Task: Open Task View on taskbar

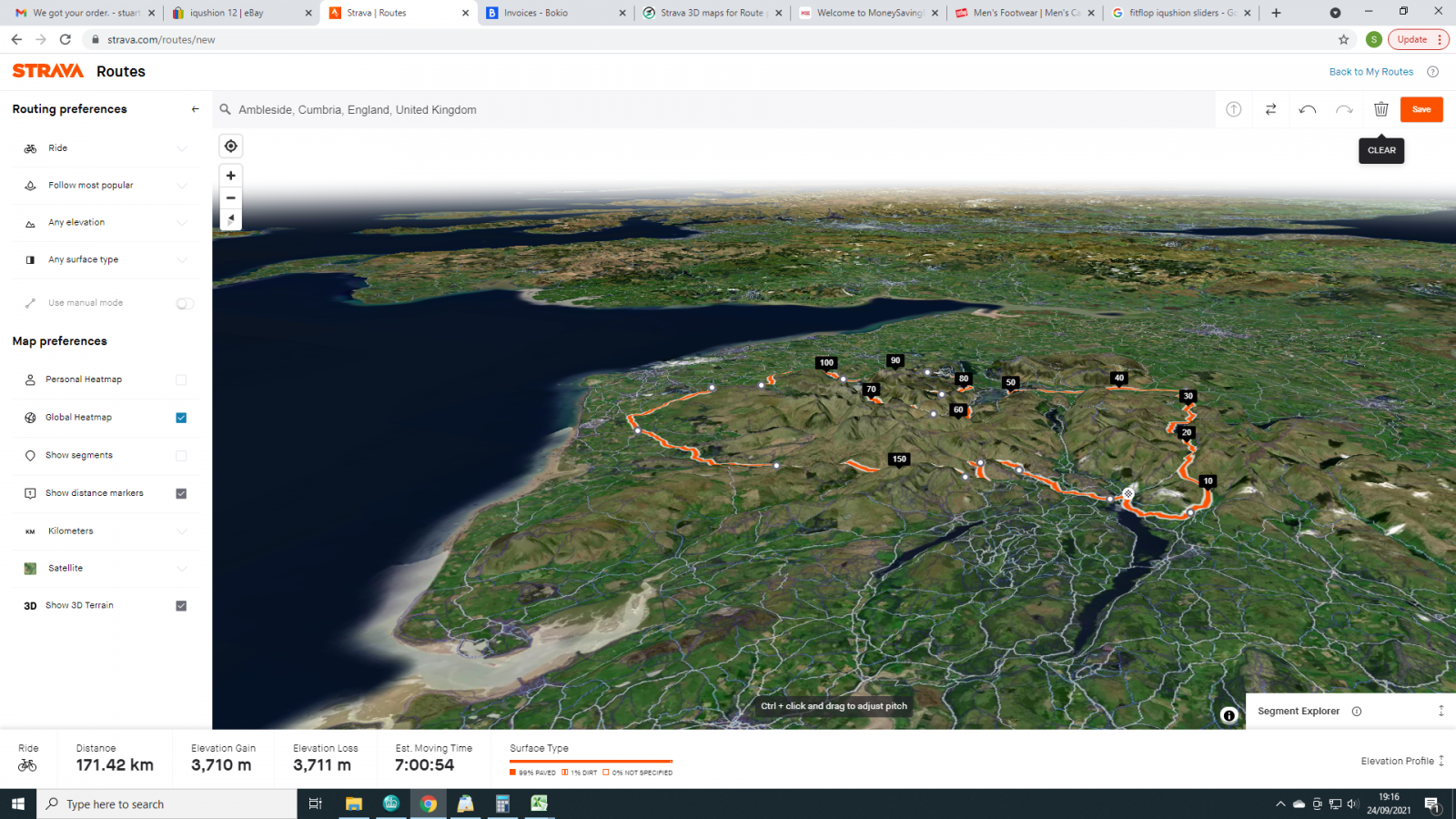Action: coord(315,804)
